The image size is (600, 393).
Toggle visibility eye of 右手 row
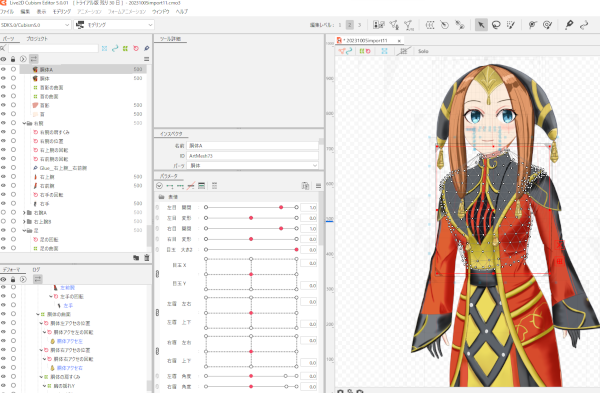pos(3,204)
